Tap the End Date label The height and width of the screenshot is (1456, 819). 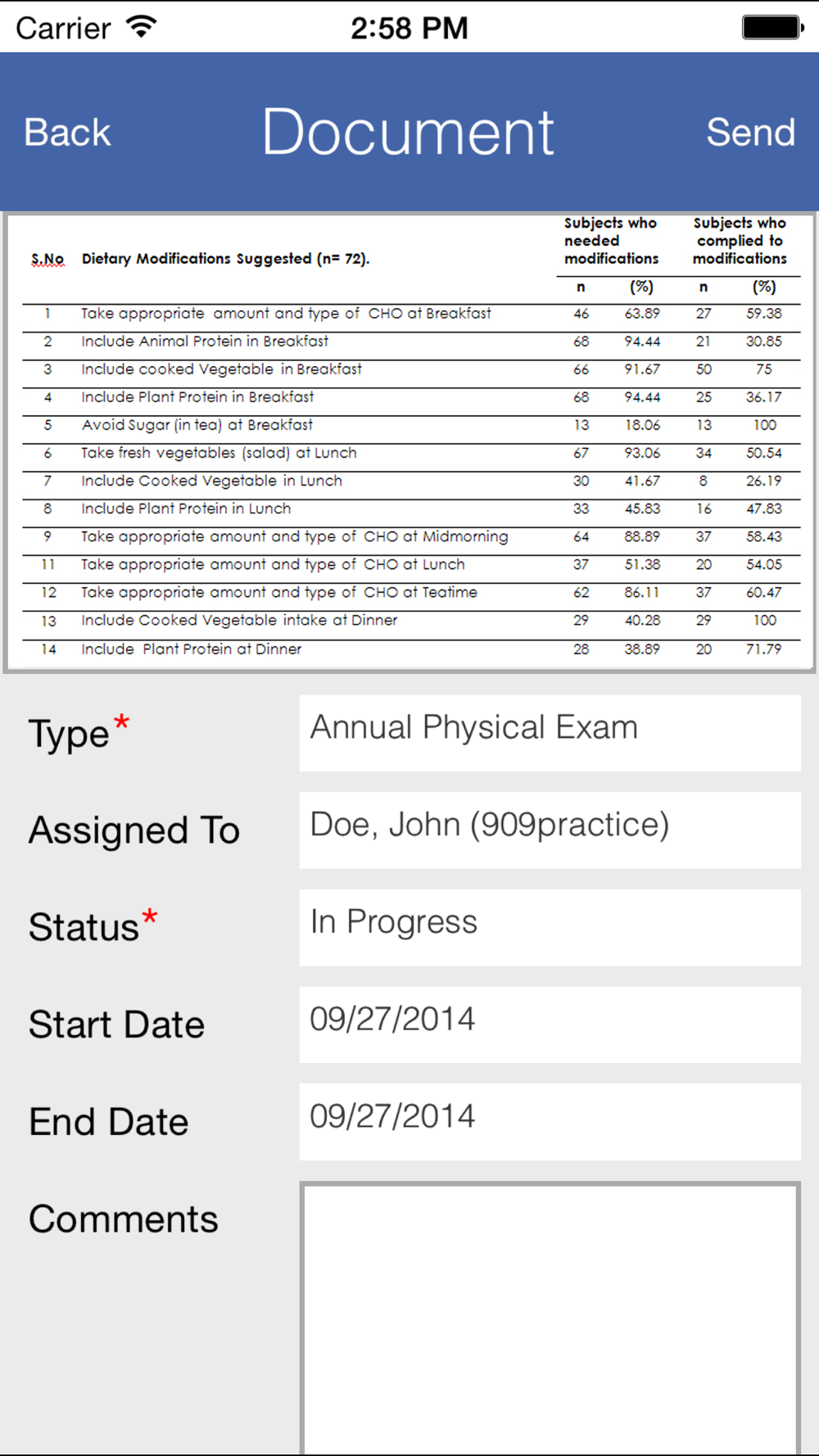109,1122
